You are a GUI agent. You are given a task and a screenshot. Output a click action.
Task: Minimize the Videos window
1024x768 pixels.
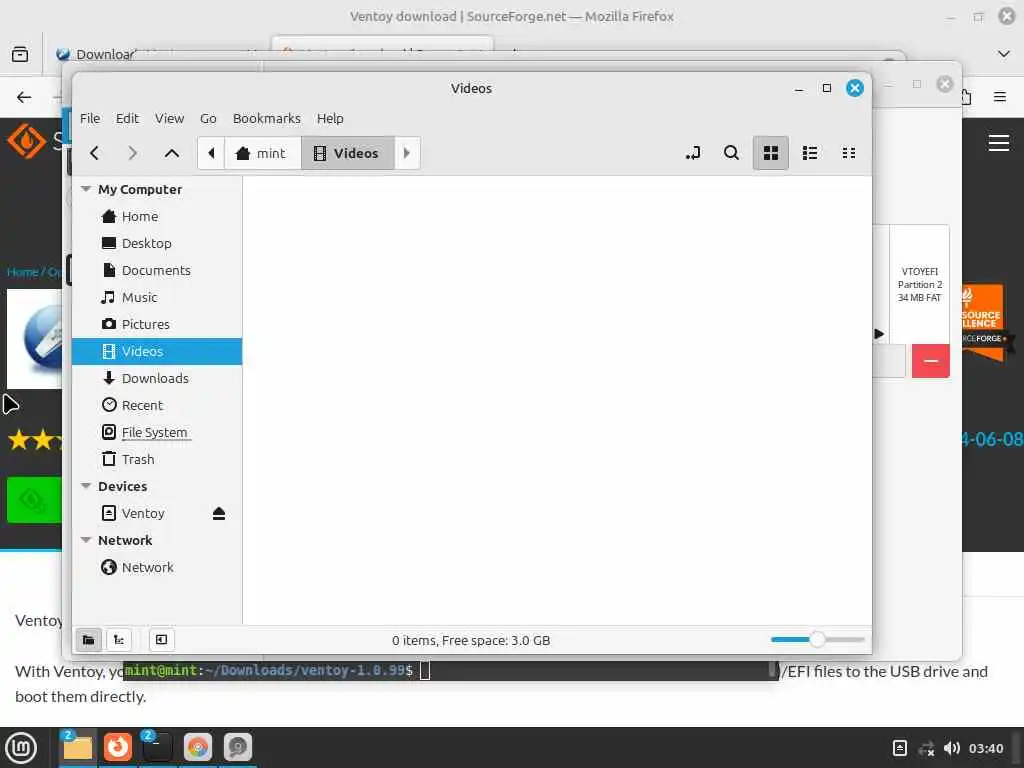point(799,88)
